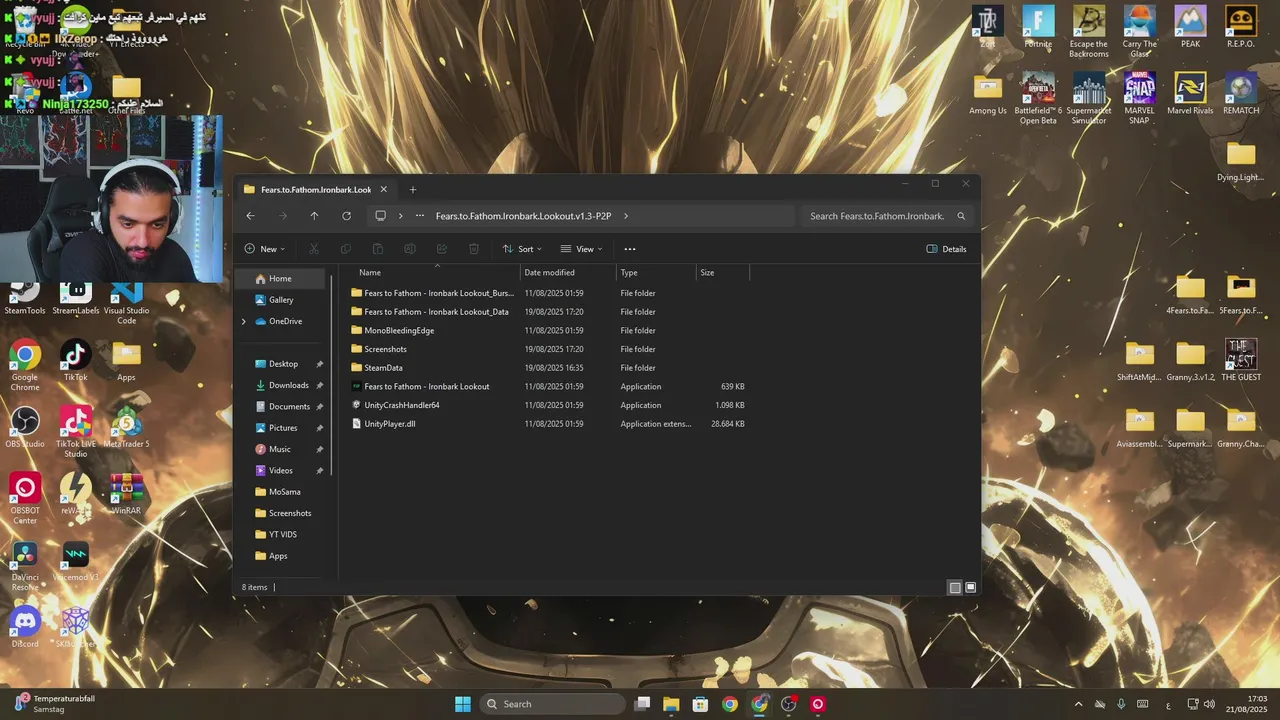Viewport: 1280px width, 720px height.
Task: Open MoSama folder in sidebar
Action: [284, 492]
